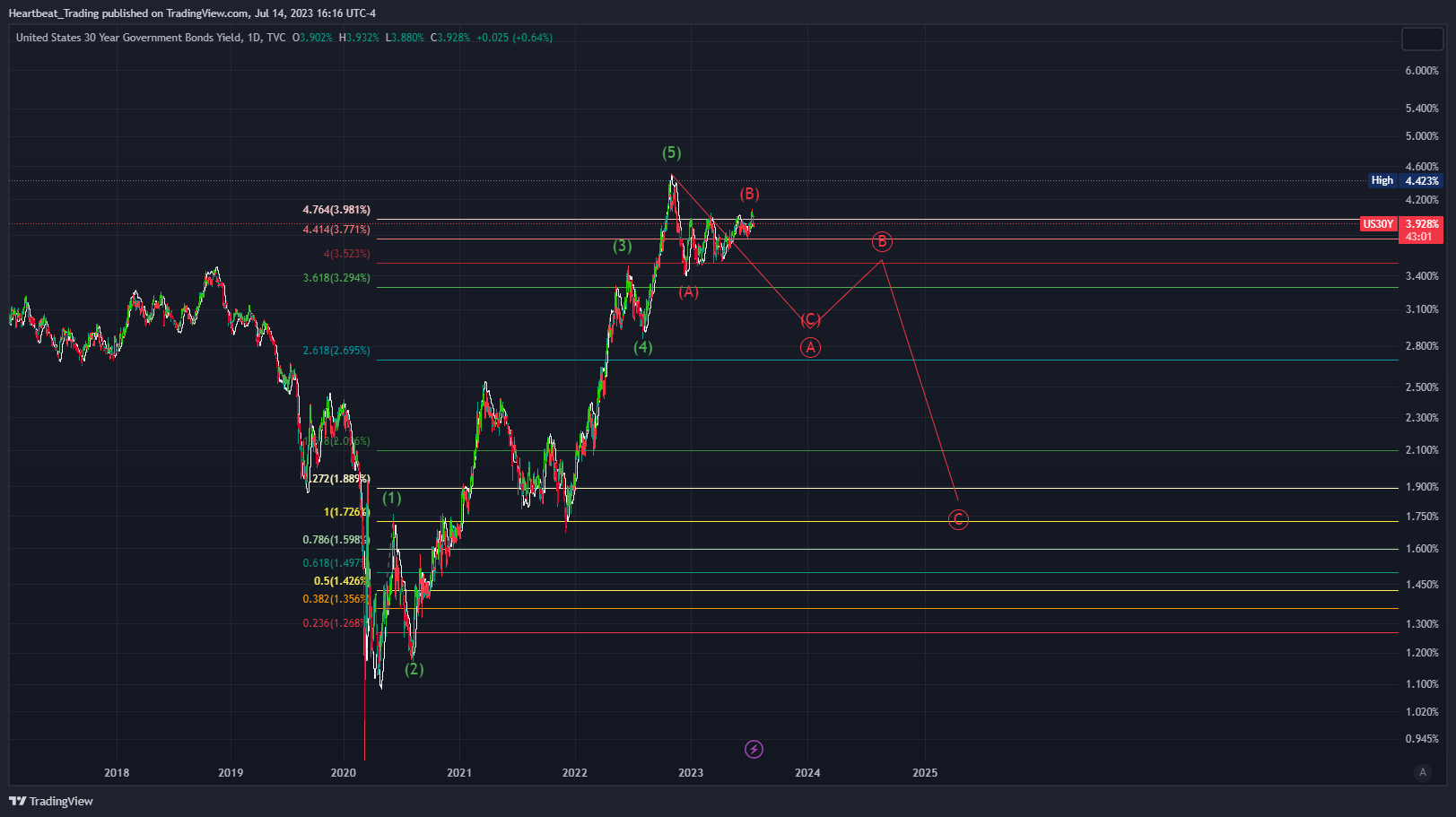The height and width of the screenshot is (817, 1456).
Task: Click the 2.100% price axis label
Action: point(1422,450)
